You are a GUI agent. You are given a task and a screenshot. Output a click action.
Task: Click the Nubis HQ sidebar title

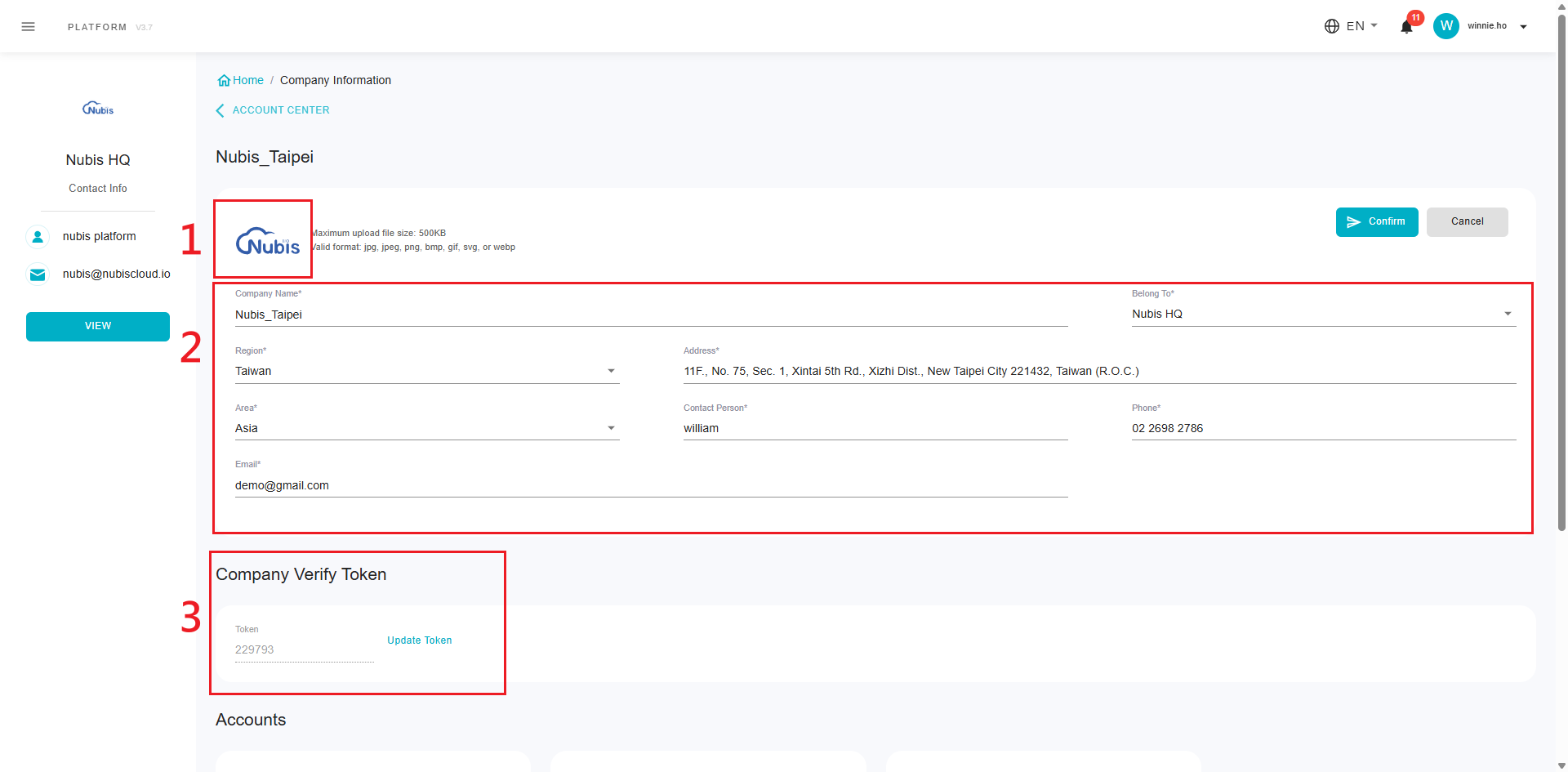click(98, 160)
